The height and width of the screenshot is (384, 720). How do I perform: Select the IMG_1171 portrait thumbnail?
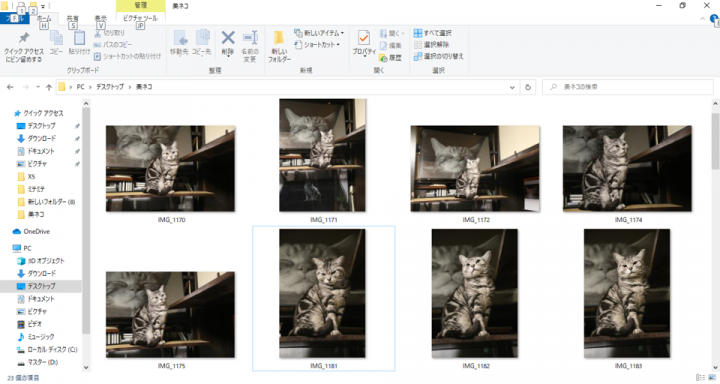[322, 155]
